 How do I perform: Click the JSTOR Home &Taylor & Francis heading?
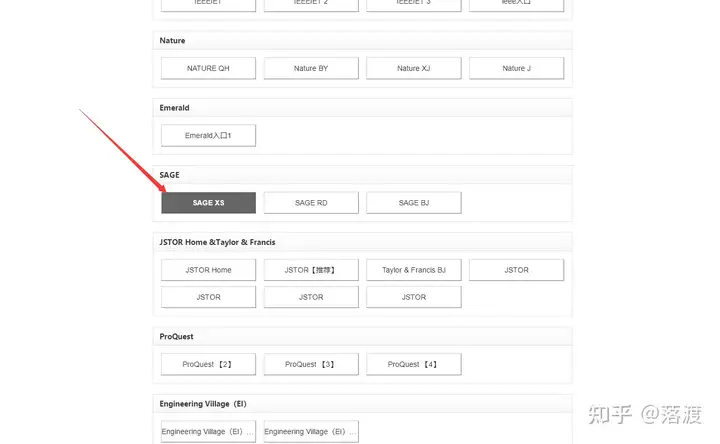pos(217,242)
